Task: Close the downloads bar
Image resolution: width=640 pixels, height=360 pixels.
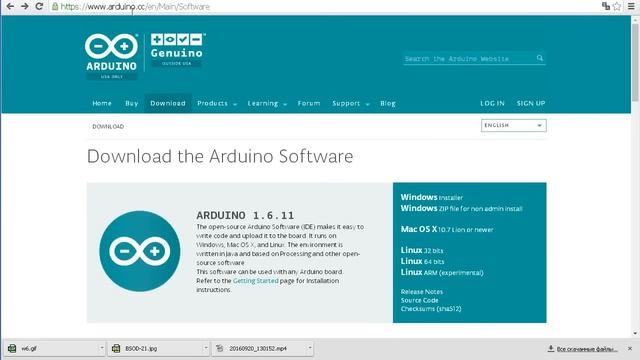Action: (630, 349)
